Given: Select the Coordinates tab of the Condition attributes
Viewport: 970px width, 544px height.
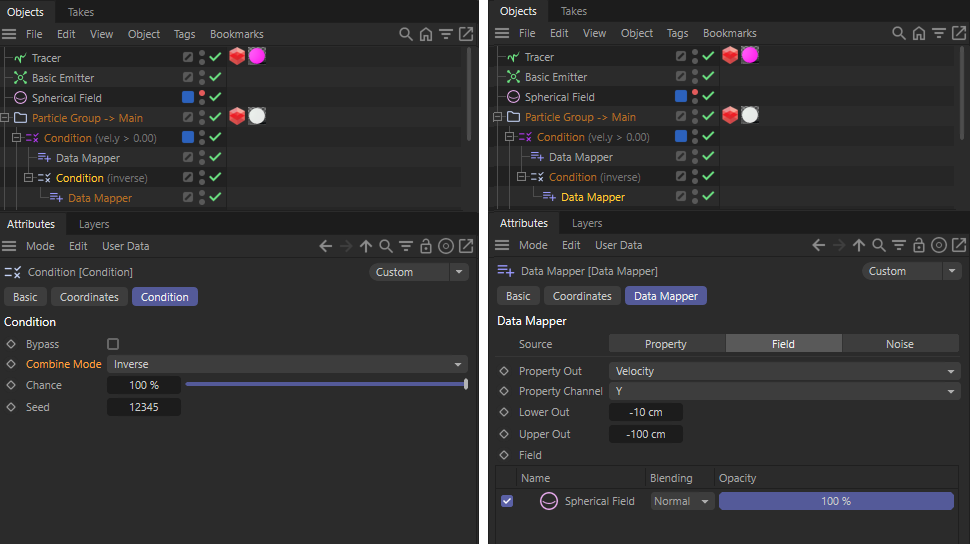Looking at the screenshot, I should pyautogui.click(x=89, y=297).
